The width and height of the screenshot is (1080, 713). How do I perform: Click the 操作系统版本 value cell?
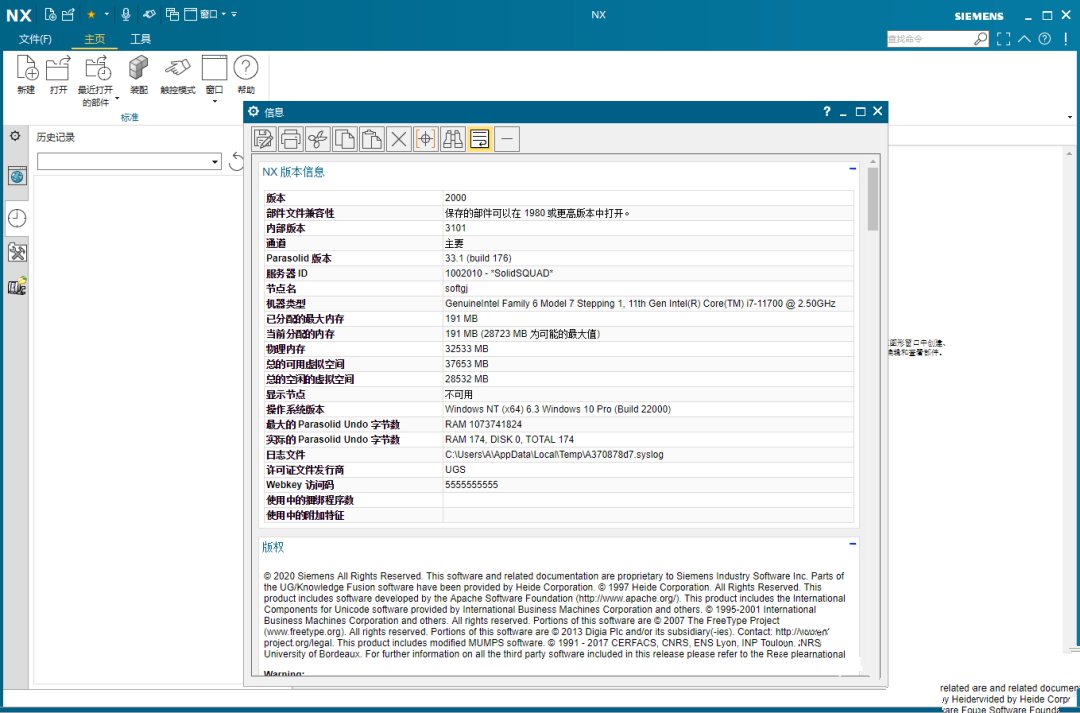tap(647, 409)
